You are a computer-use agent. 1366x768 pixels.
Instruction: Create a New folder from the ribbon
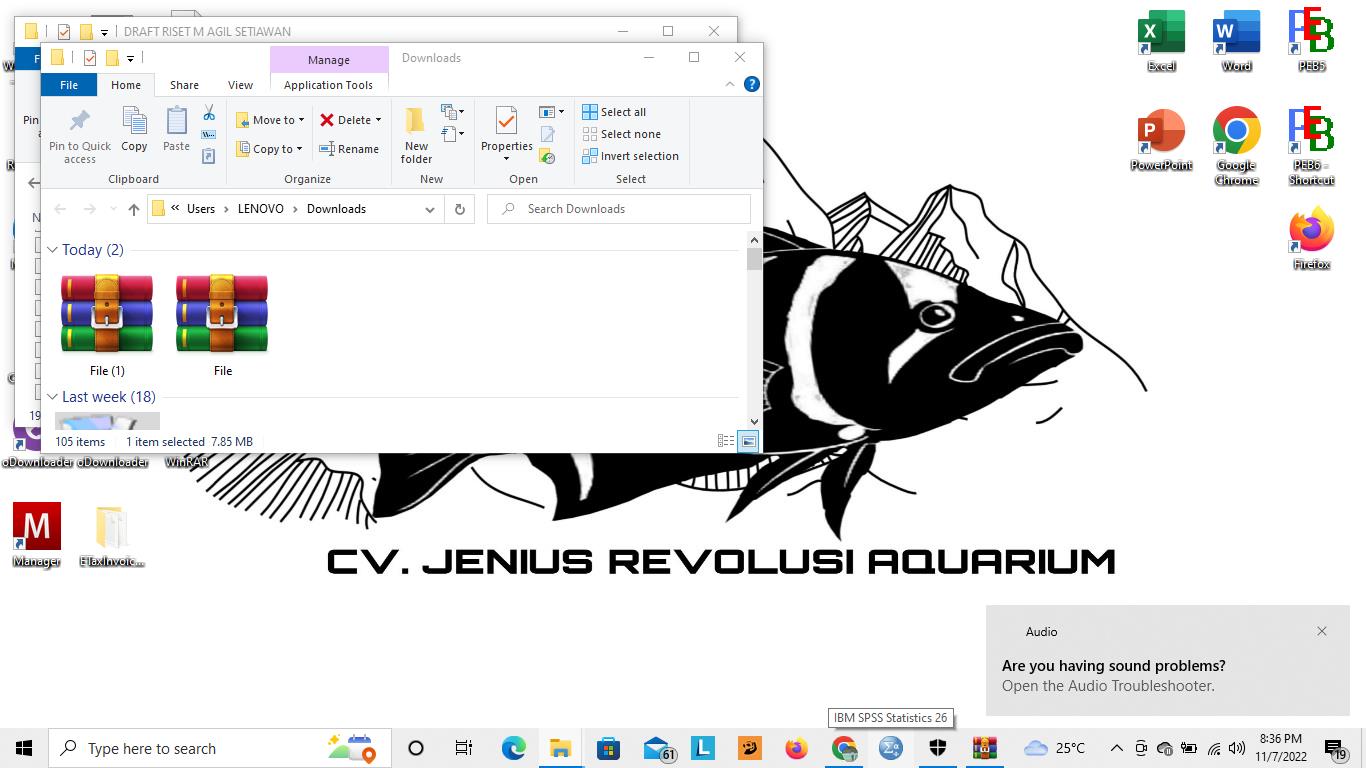pyautogui.click(x=416, y=134)
